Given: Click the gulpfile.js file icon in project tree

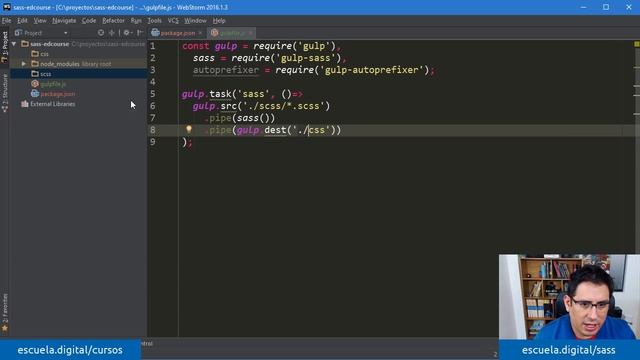Looking at the screenshot, I should pos(35,84).
